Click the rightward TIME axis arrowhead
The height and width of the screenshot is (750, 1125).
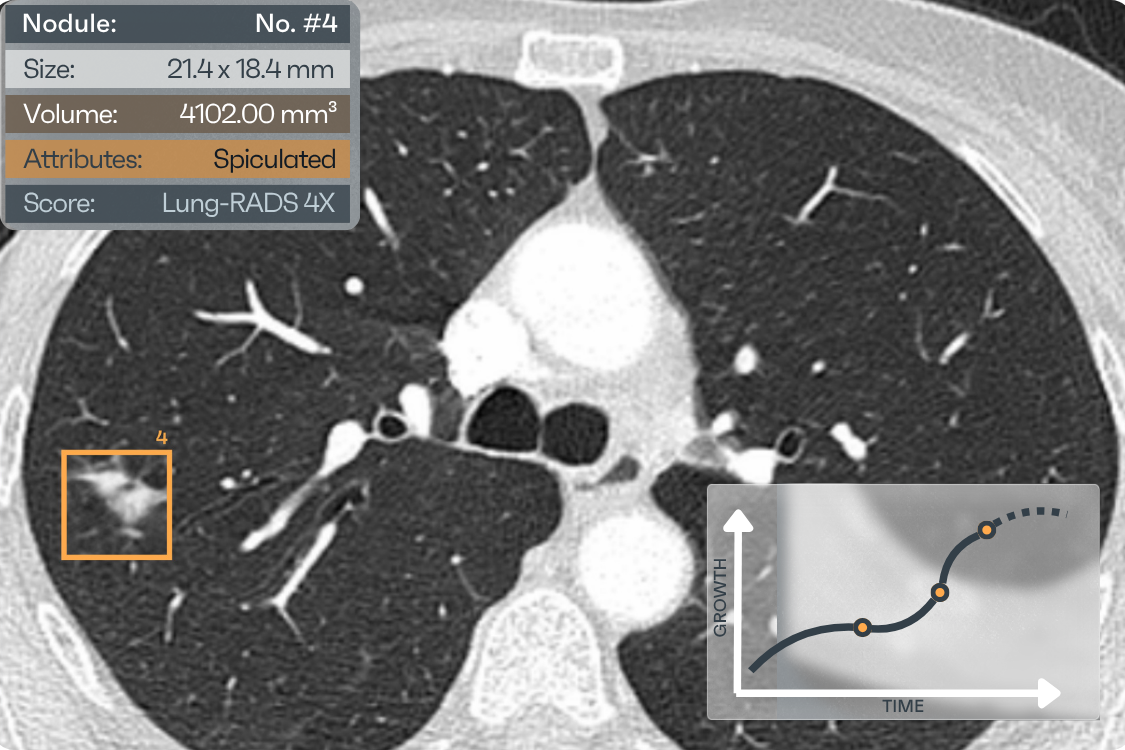[1049, 693]
